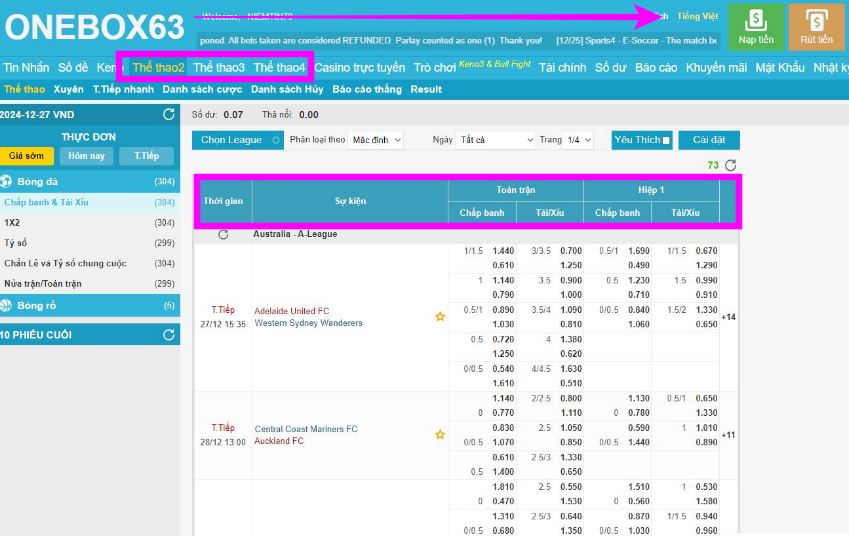Click the 1.440 handicap odds
The image size is (849, 536).
pyautogui.click(x=503, y=251)
